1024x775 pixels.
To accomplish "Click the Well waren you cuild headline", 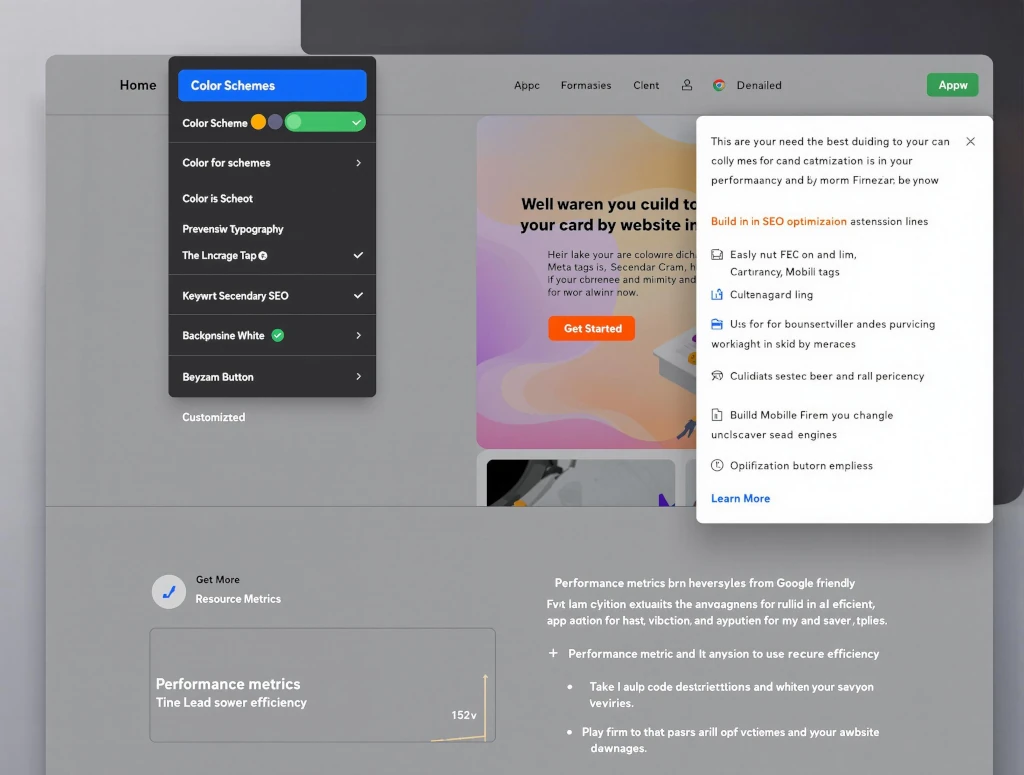I will (609, 214).
